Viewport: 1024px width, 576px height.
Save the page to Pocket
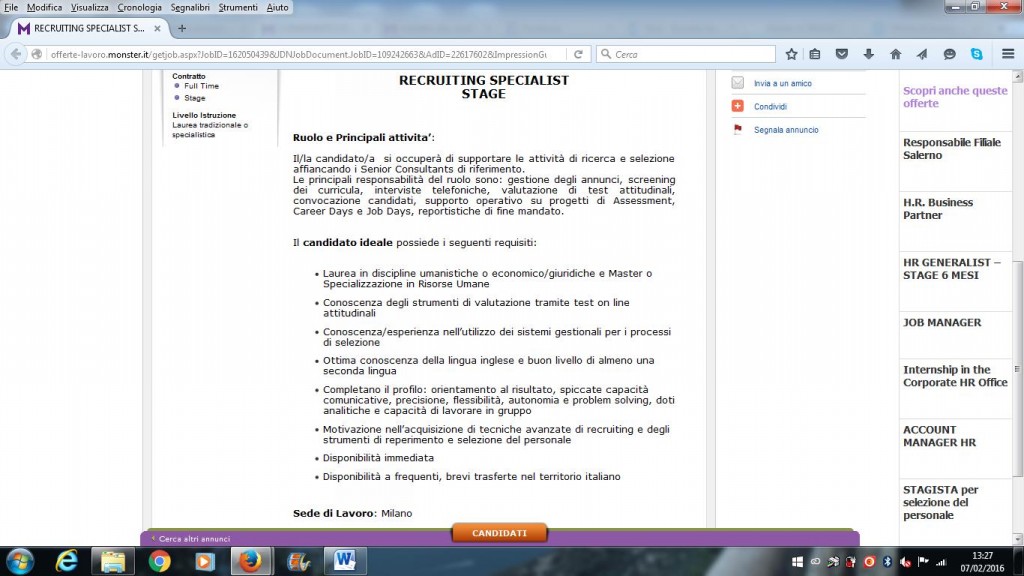click(842, 54)
